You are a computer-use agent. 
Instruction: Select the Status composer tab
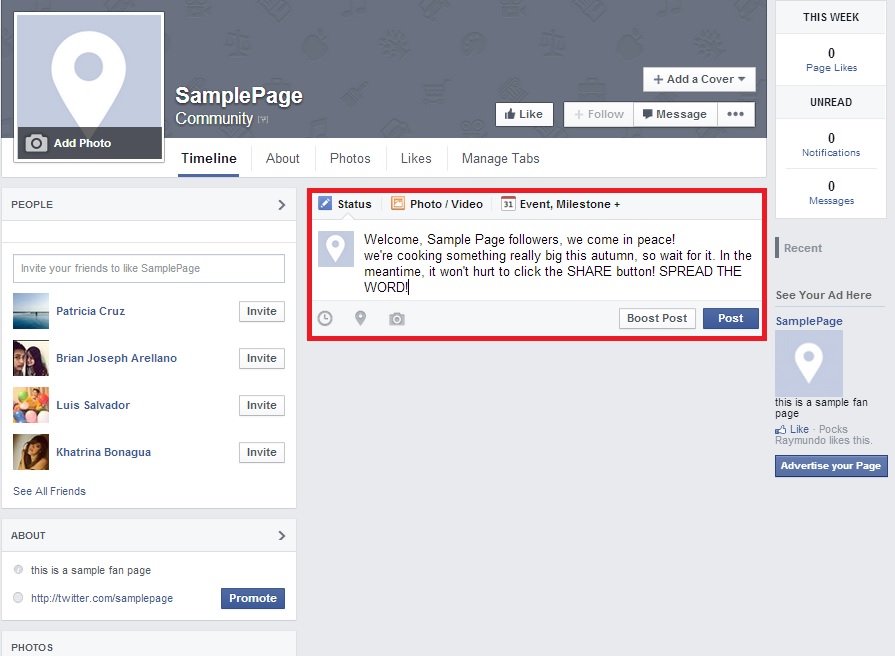(x=345, y=204)
